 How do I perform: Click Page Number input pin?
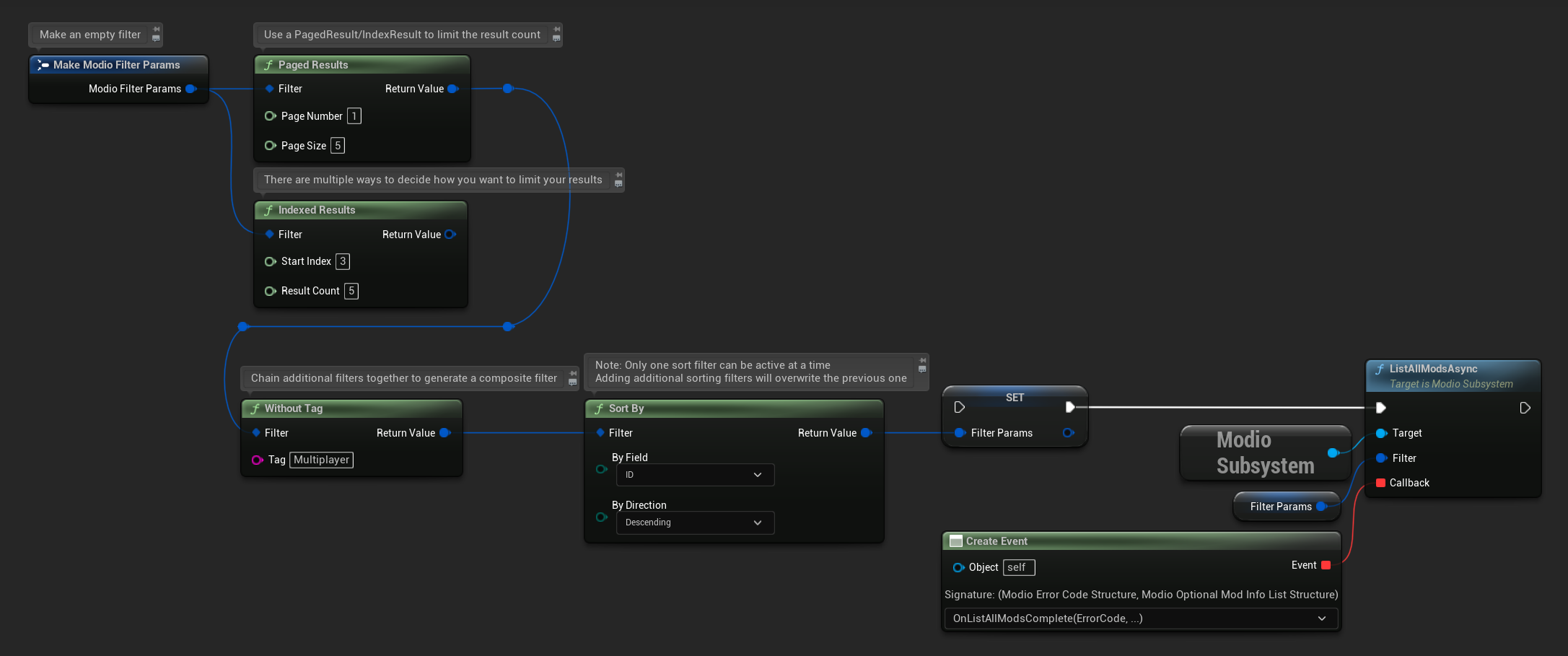click(271, 116)
